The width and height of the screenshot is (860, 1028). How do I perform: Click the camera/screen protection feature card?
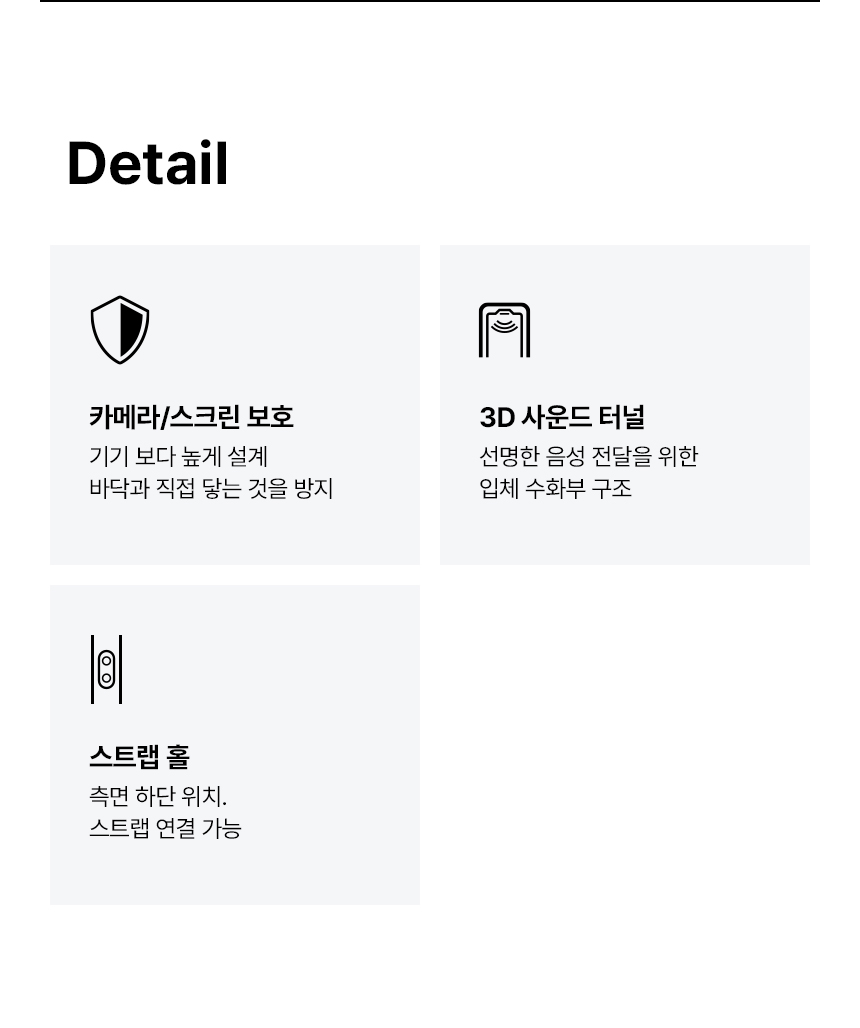coord(235,405)
